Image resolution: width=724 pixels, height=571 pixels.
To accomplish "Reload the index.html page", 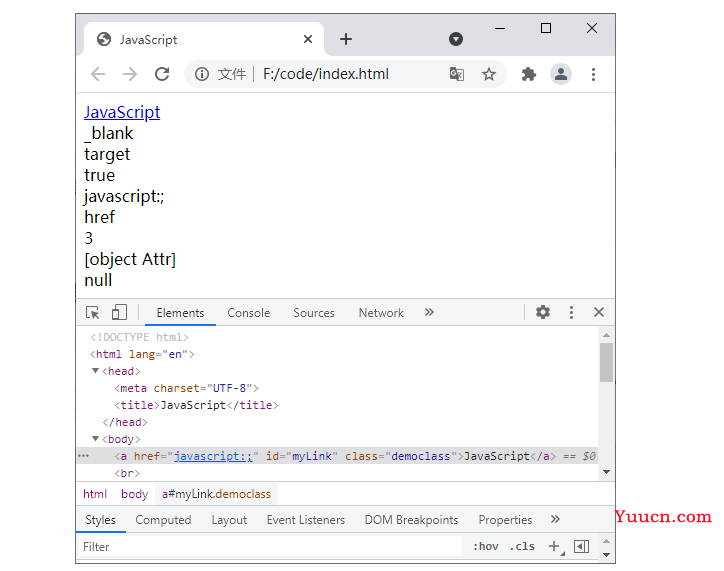I will tap(162, 74).
